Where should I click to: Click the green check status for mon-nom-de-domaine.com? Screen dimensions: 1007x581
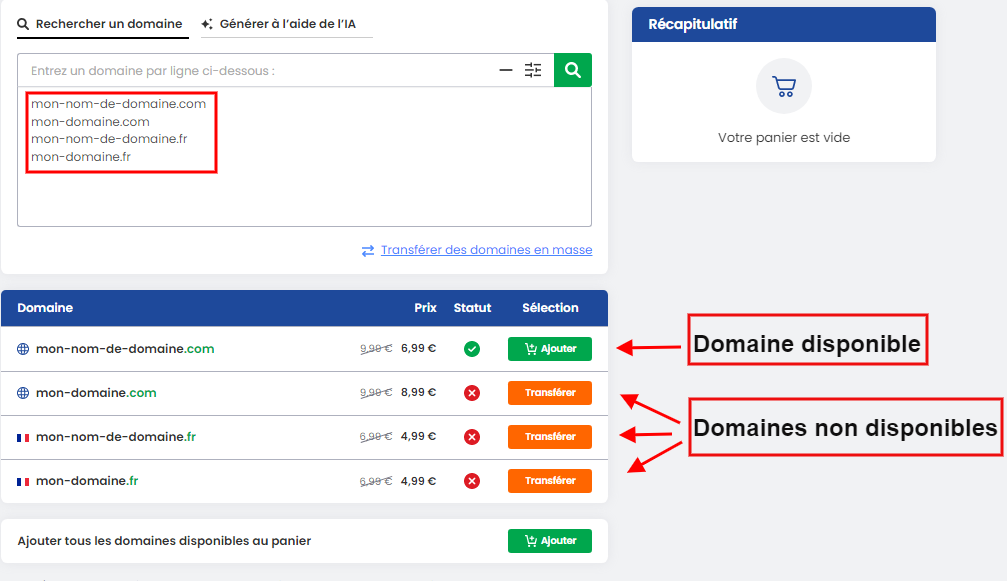(471, 348)
